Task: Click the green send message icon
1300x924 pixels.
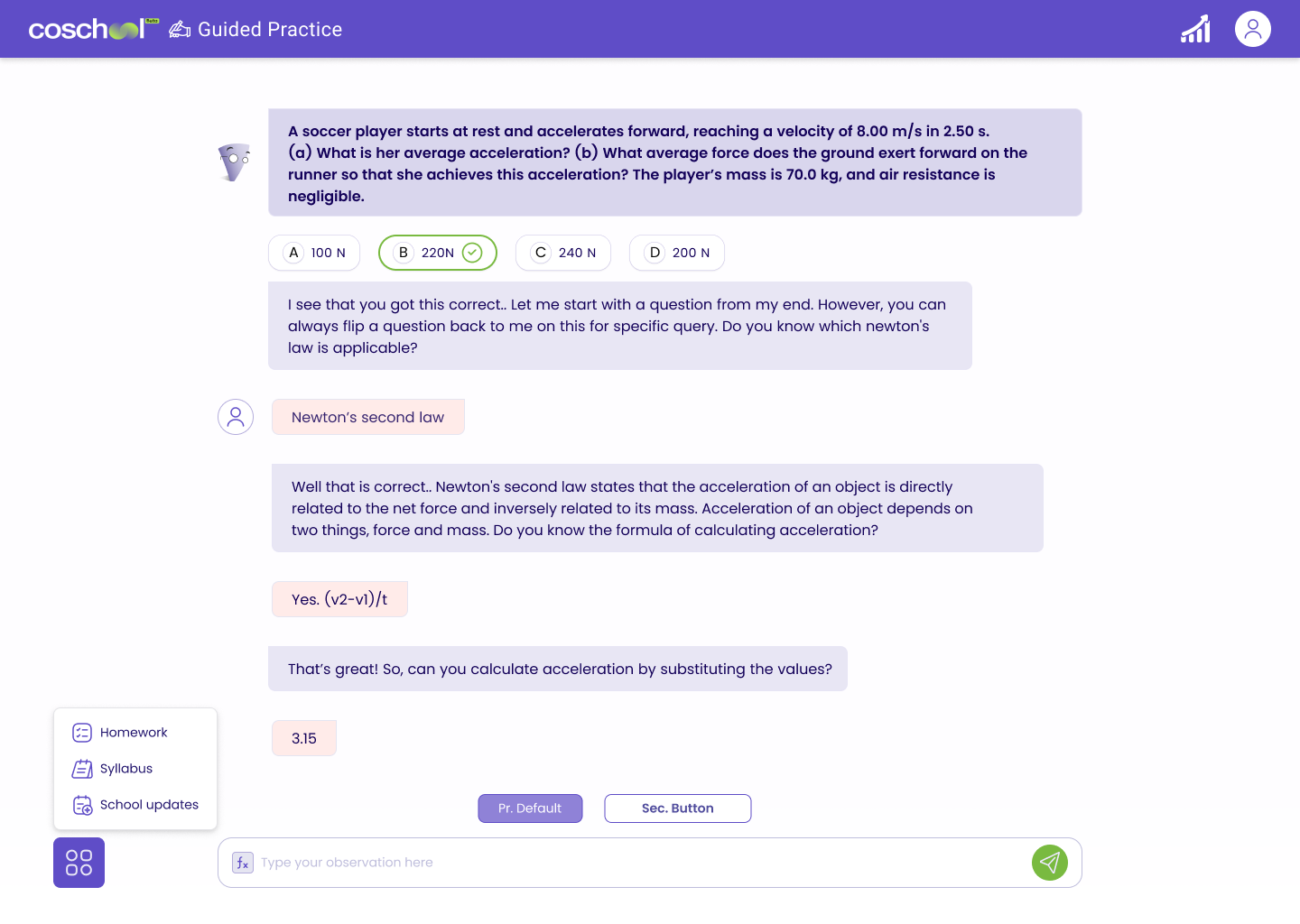Action: [1050, 863]
